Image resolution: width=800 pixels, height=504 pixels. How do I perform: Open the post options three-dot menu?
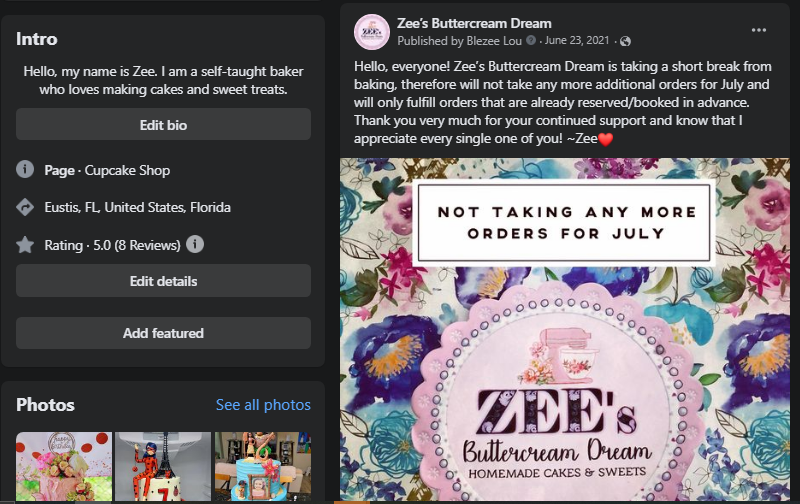(x=759, y=31)
